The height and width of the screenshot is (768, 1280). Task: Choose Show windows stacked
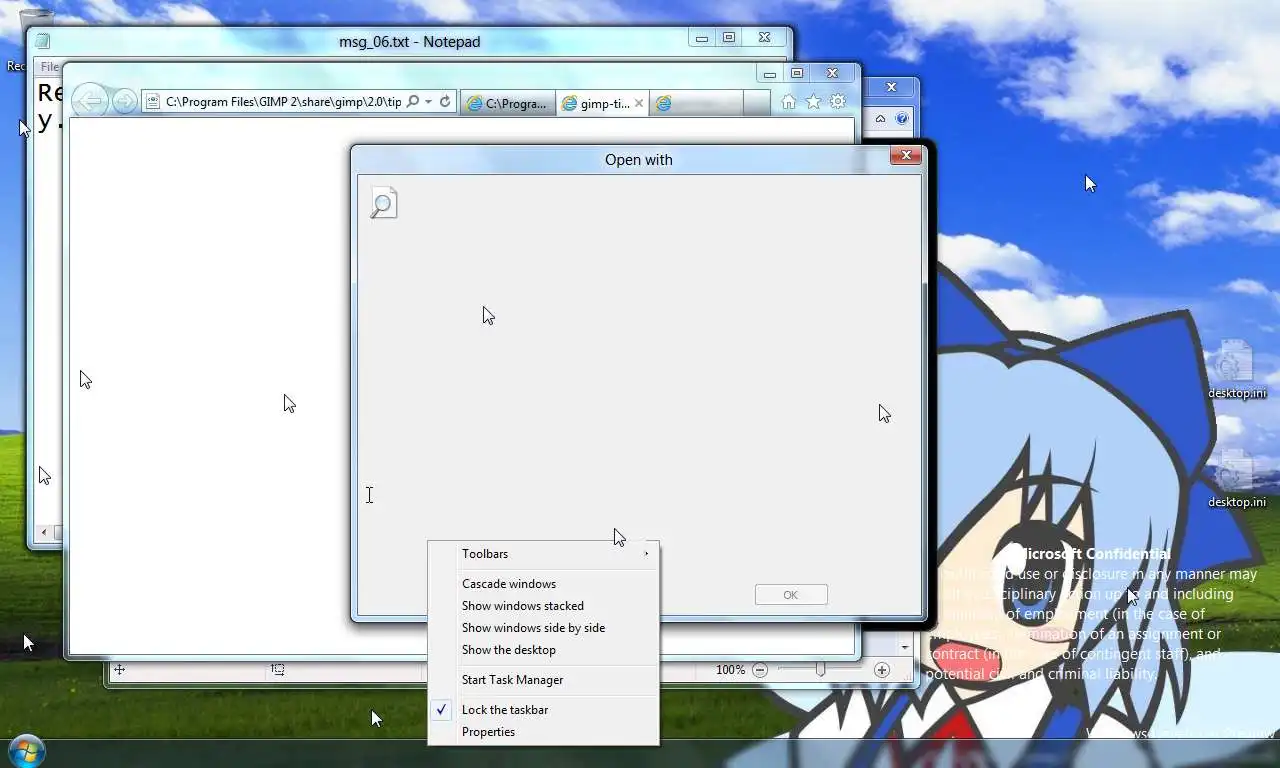(x=543, y=606)
